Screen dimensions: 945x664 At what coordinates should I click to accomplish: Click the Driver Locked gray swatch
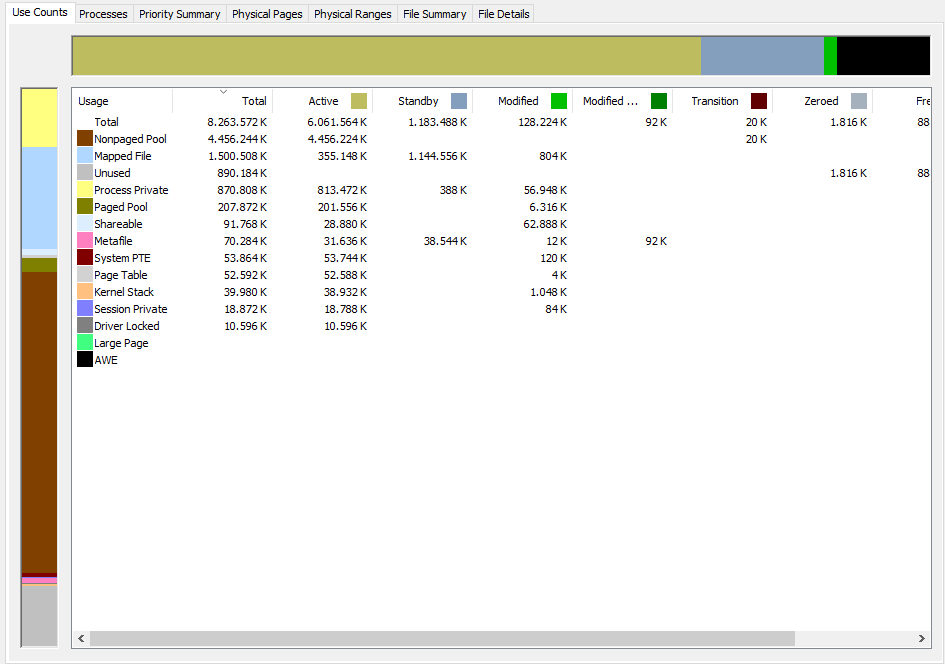tap(85, 325)
